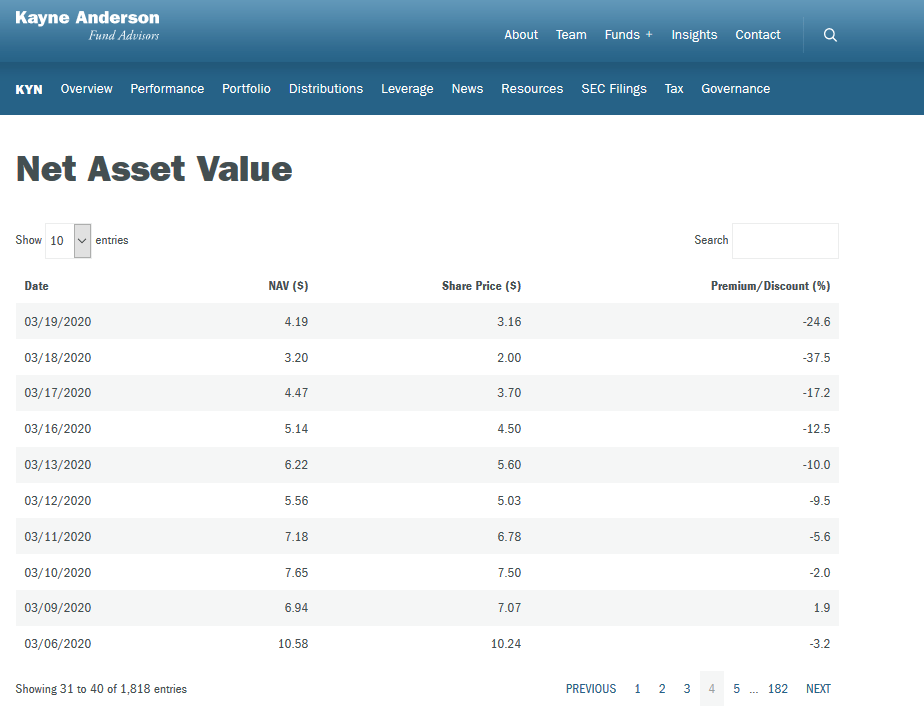924x710 pixels.
Task: Go to the Leverage tab
Action: click(407, 89)
